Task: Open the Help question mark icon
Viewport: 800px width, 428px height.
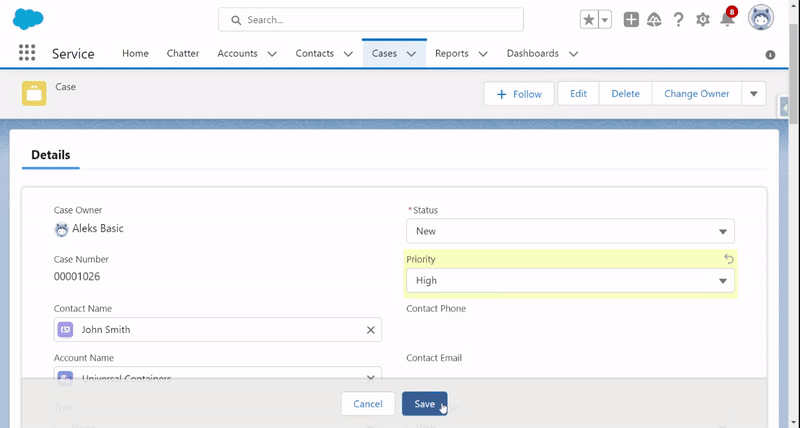Action: 679,20
